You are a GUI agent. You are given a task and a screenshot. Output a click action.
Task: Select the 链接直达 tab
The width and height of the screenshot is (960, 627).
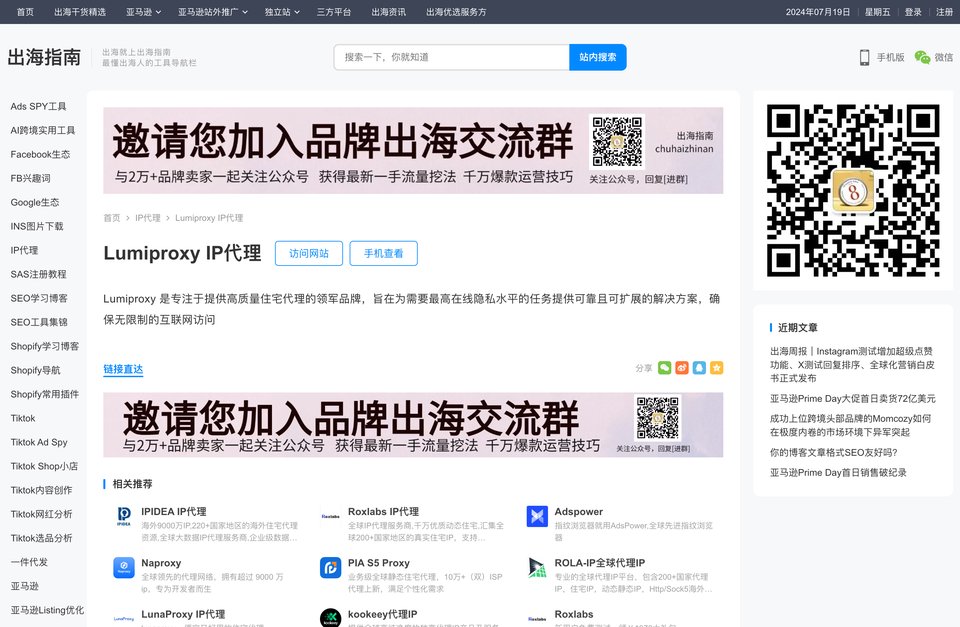click(123, 369)
